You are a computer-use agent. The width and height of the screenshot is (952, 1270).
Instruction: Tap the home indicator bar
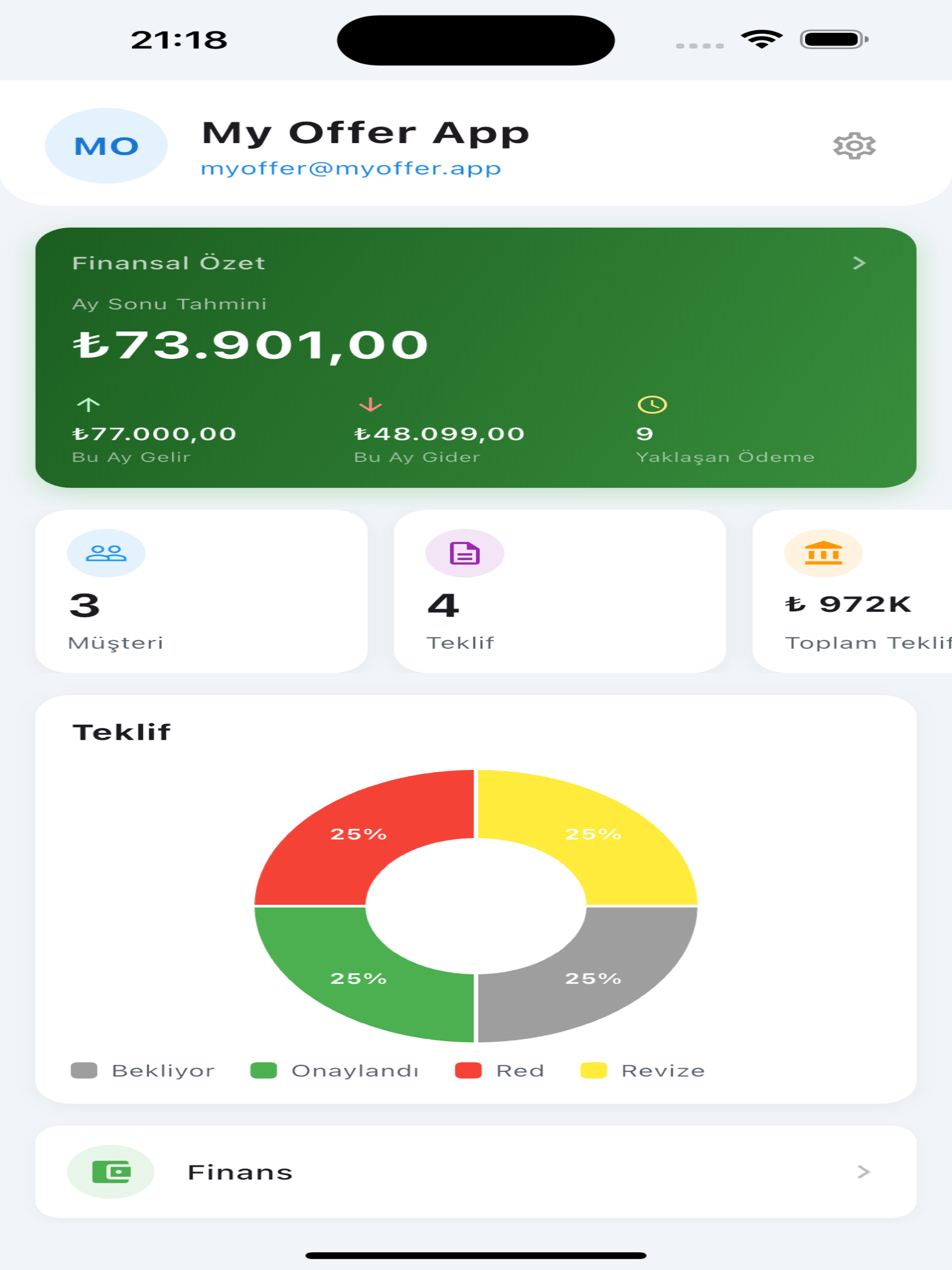476,1256
